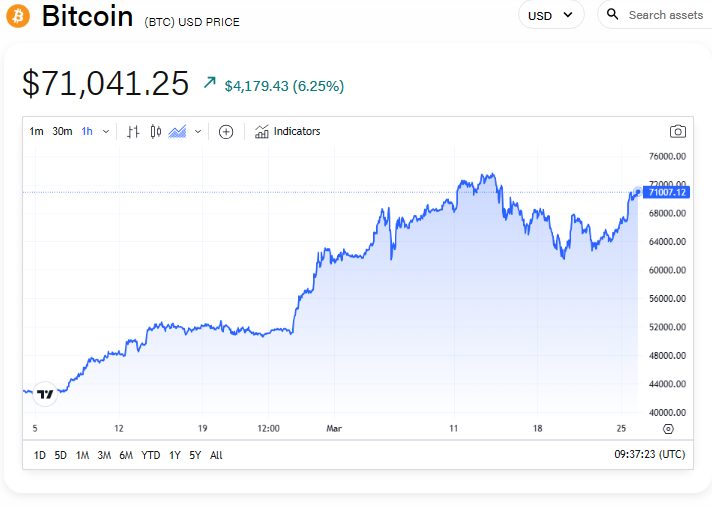Click the Search assets input field
Image resolution: width=712 pixels, height=507 pixels.
click(664, 15)
